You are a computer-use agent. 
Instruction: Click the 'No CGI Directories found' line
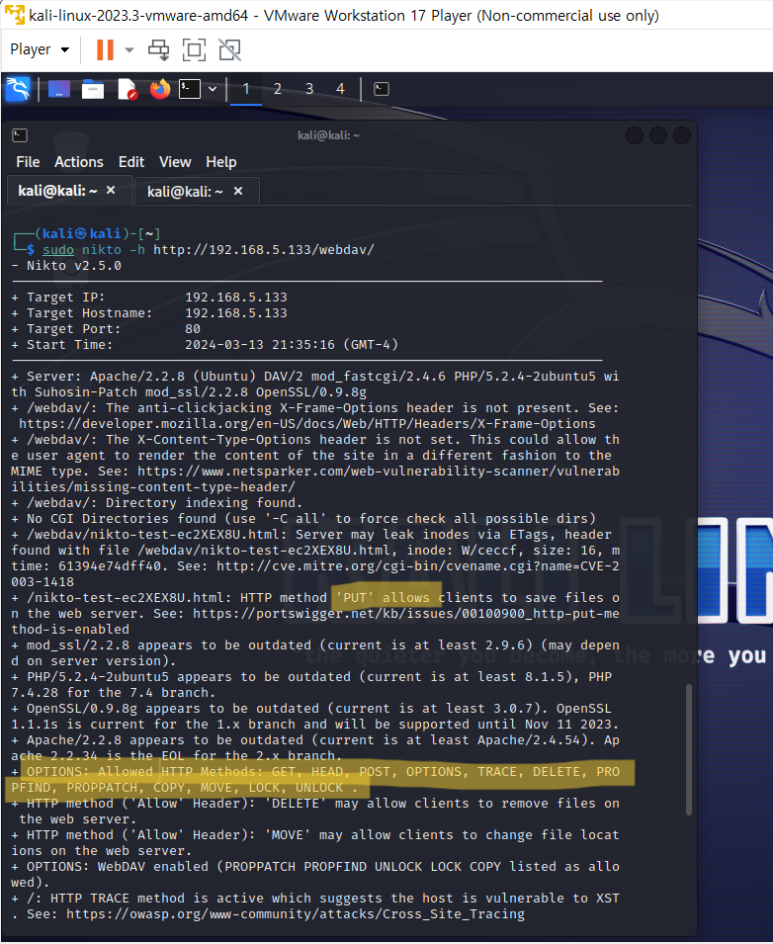tap(303, 518)
